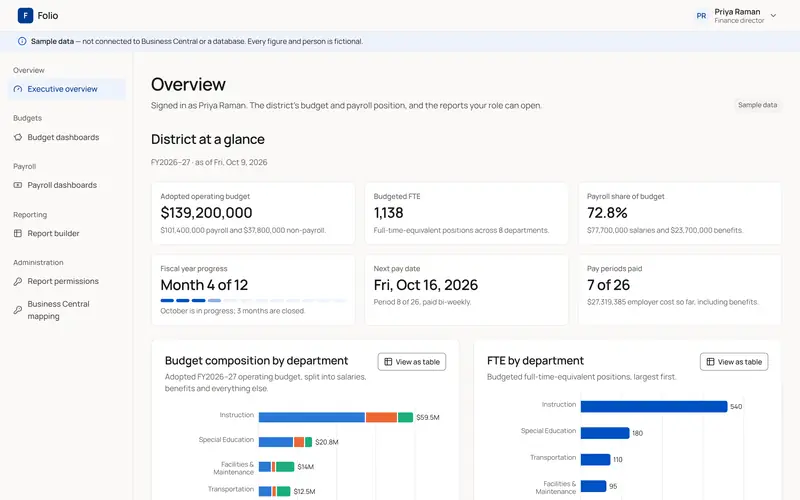Screen dimensions: 800x500
Task: Click the Report builder table icon
Action: (18, 233)
